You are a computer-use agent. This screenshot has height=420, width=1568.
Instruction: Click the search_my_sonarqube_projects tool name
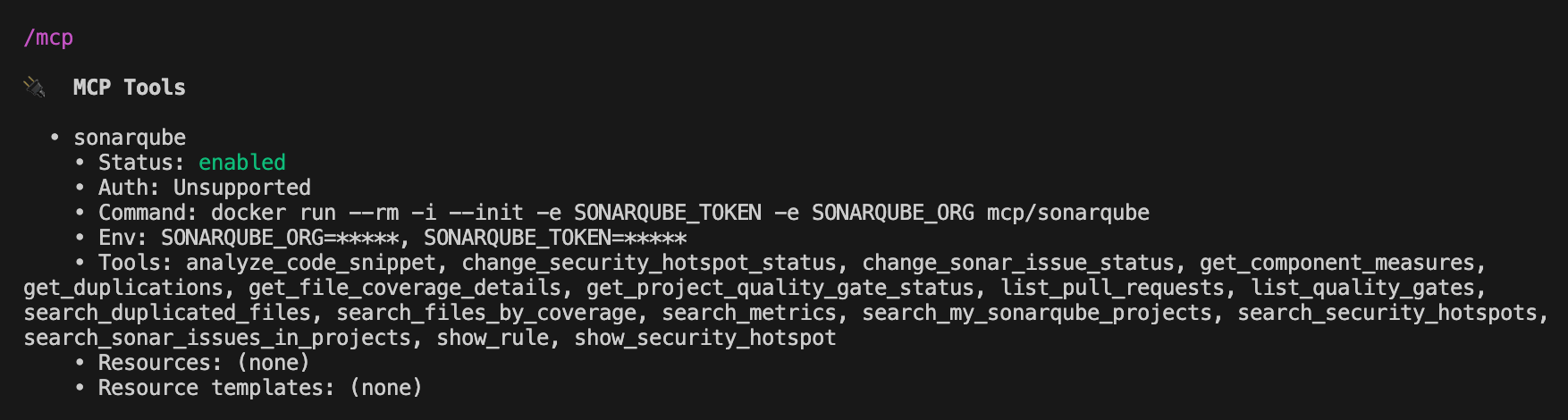tap(1036, 313)
